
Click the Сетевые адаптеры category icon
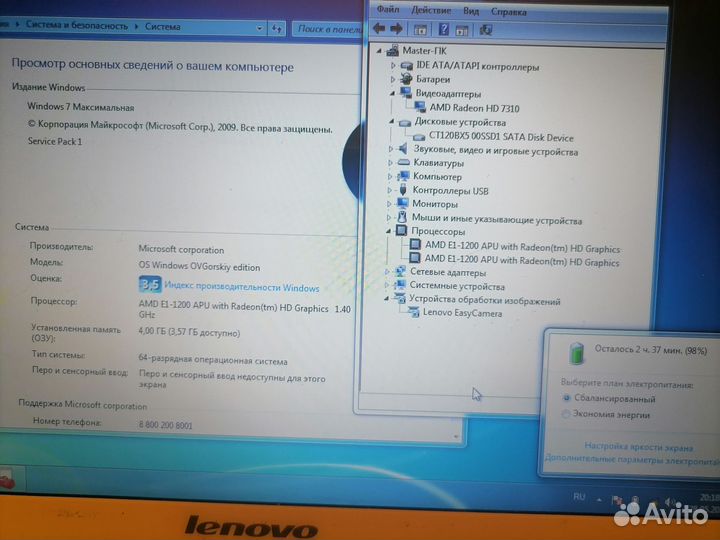coord(400,272)
